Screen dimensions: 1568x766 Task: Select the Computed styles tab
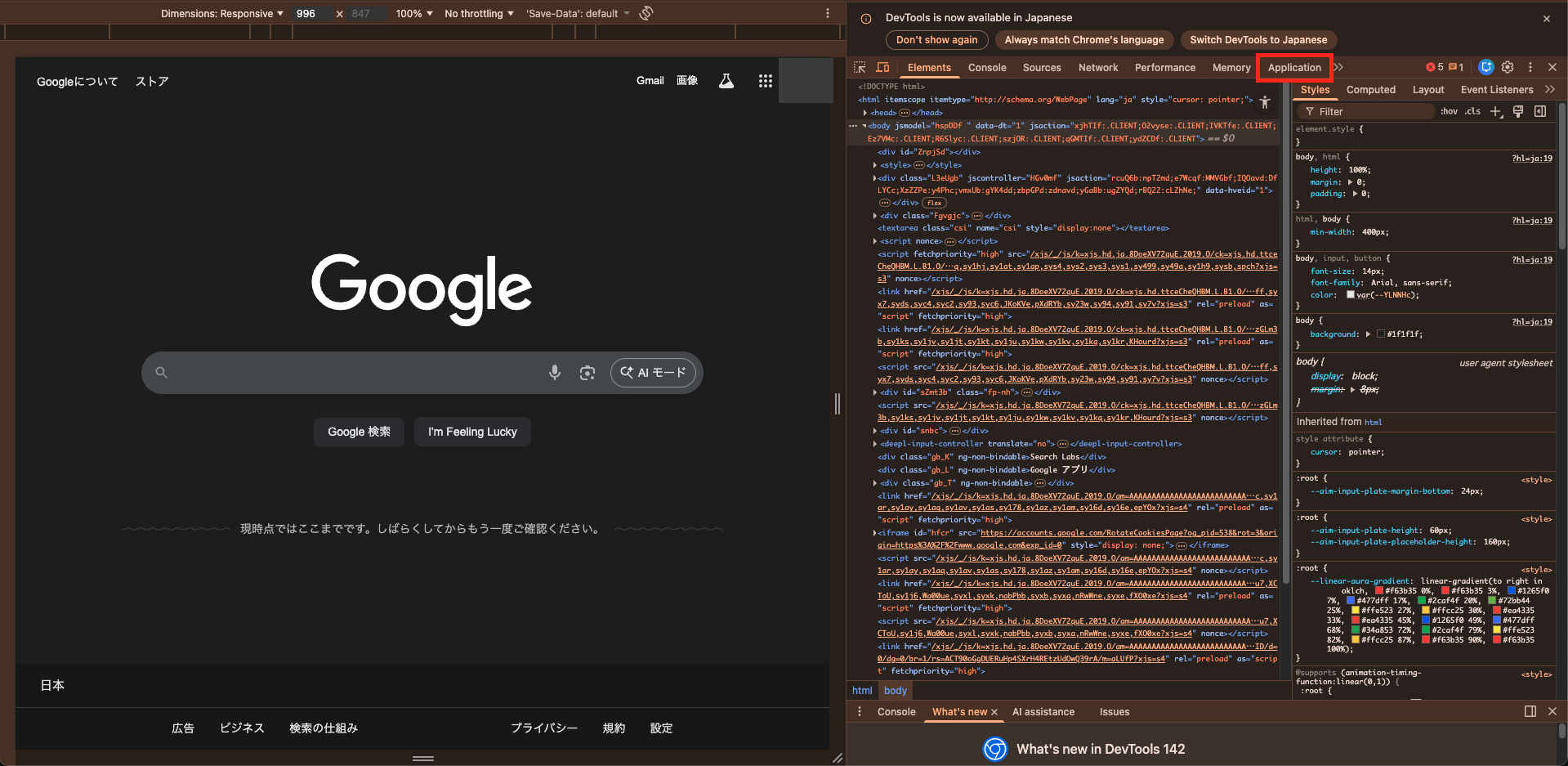[x=1371, y=90]
